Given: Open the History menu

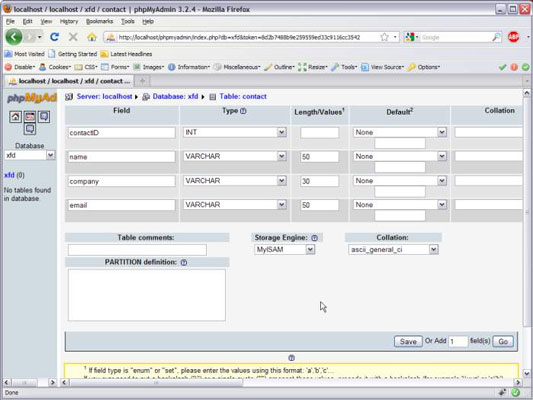Looking at the screenshot, I should [x=69, y=21].
